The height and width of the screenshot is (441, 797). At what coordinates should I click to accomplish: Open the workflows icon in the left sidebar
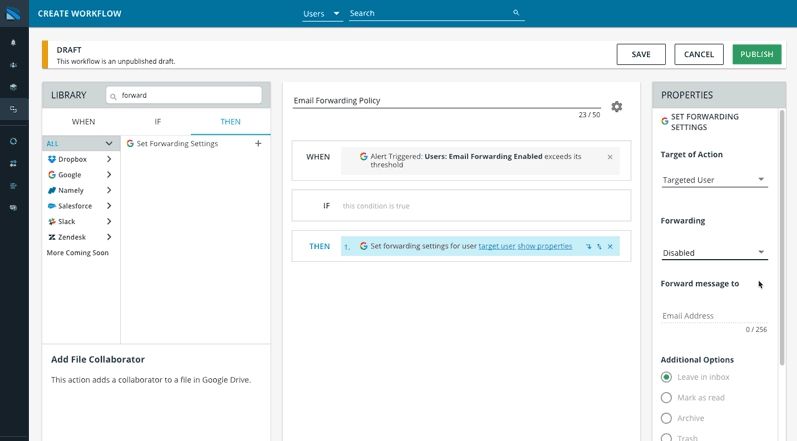pyautogui.click(x=13, y=109)
